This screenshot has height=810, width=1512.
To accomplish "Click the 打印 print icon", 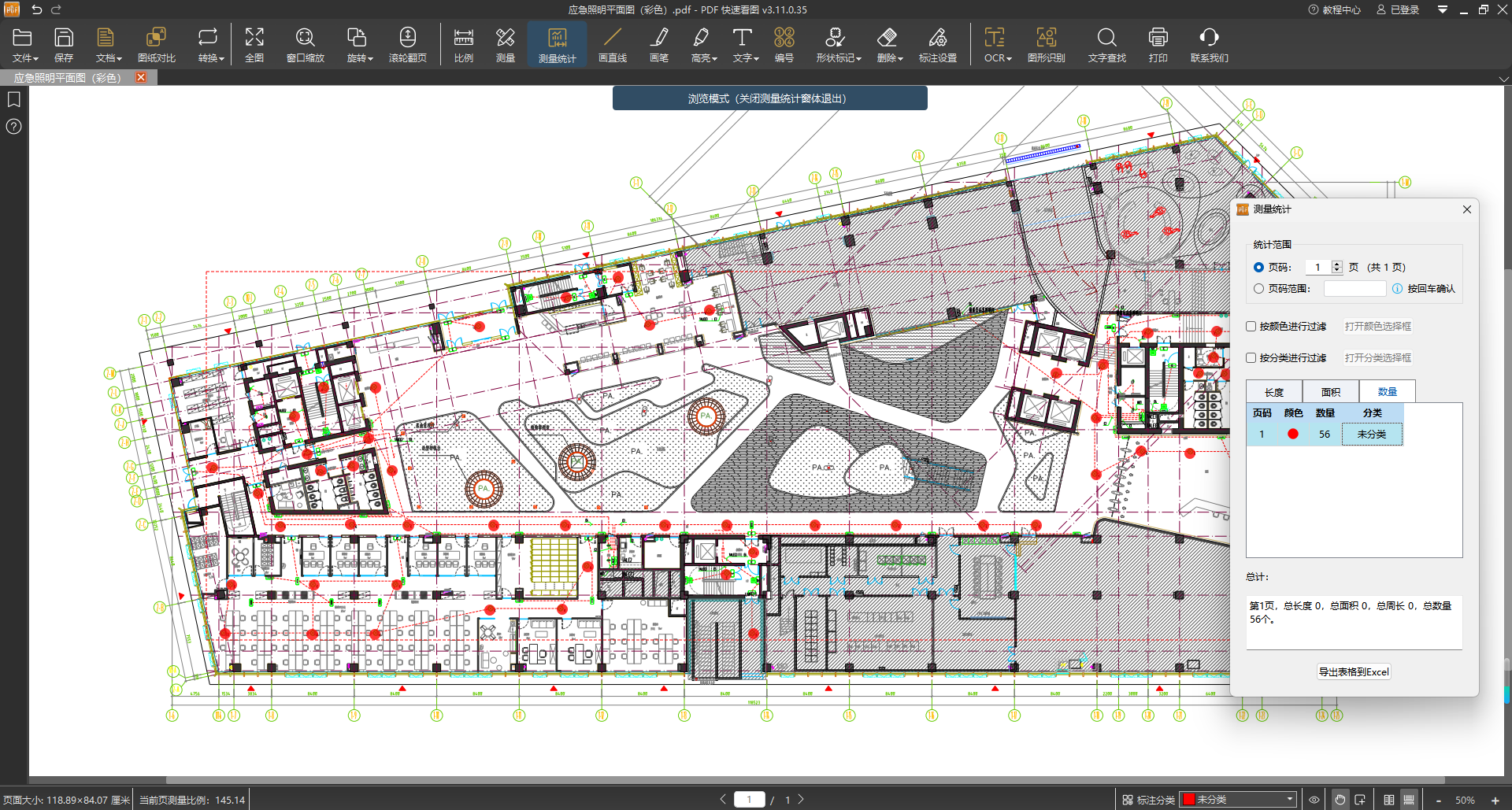I will pos(1158,45).
